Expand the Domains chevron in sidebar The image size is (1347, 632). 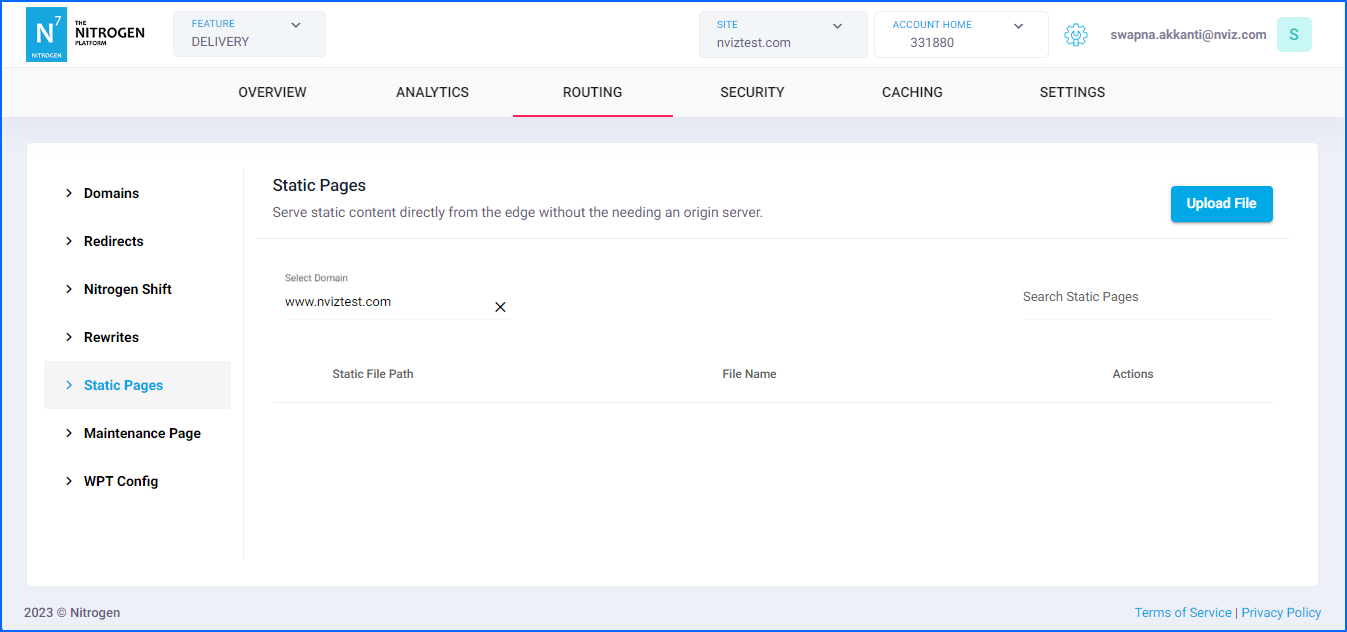coord(69,193)
